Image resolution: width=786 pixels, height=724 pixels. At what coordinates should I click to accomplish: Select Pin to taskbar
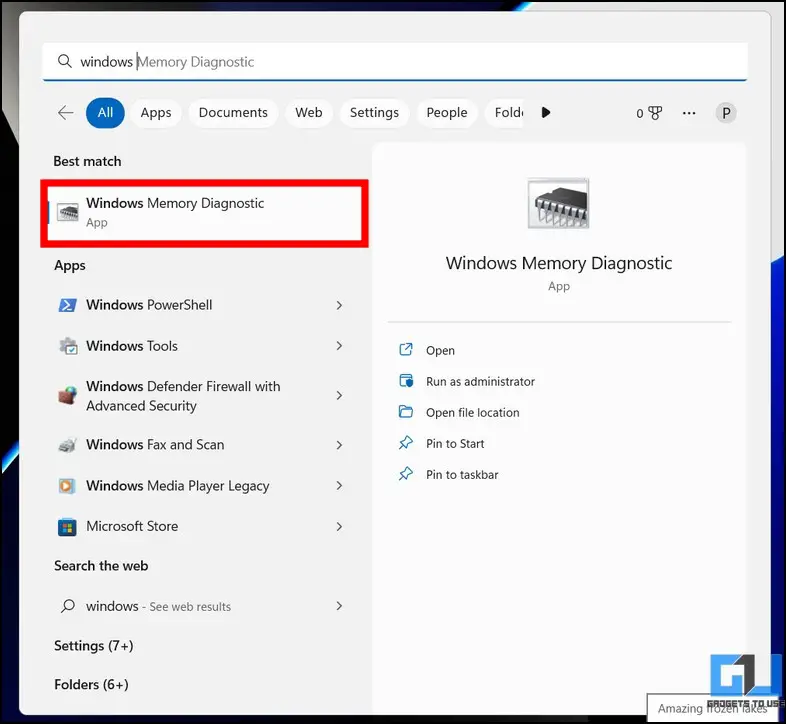[x=462, y=475]
